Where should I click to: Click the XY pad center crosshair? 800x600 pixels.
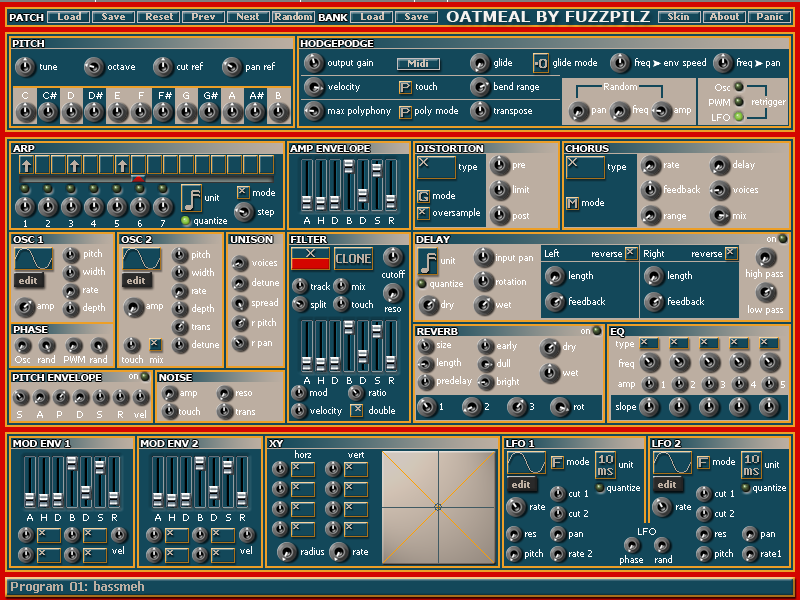[x=438, y=507]
